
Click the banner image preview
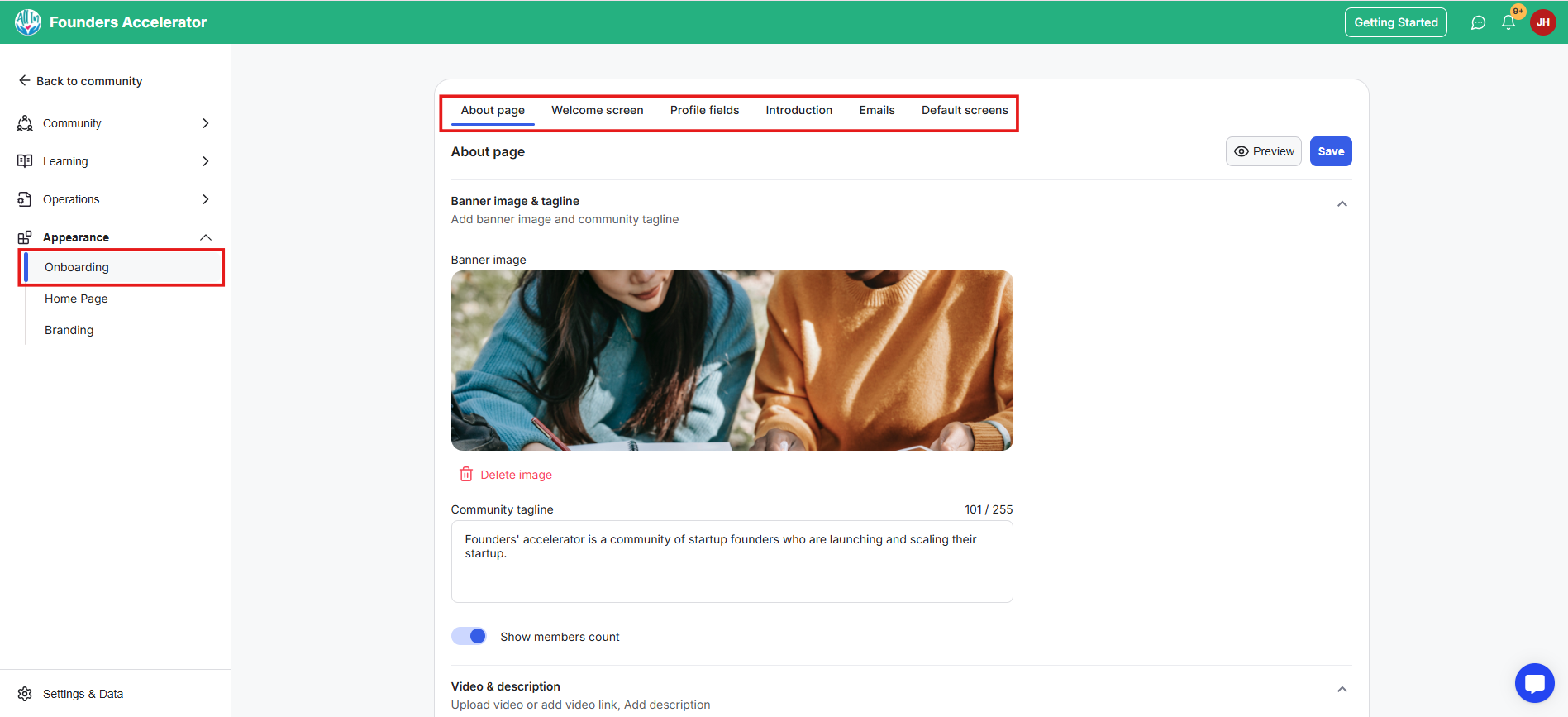point(732,361)
